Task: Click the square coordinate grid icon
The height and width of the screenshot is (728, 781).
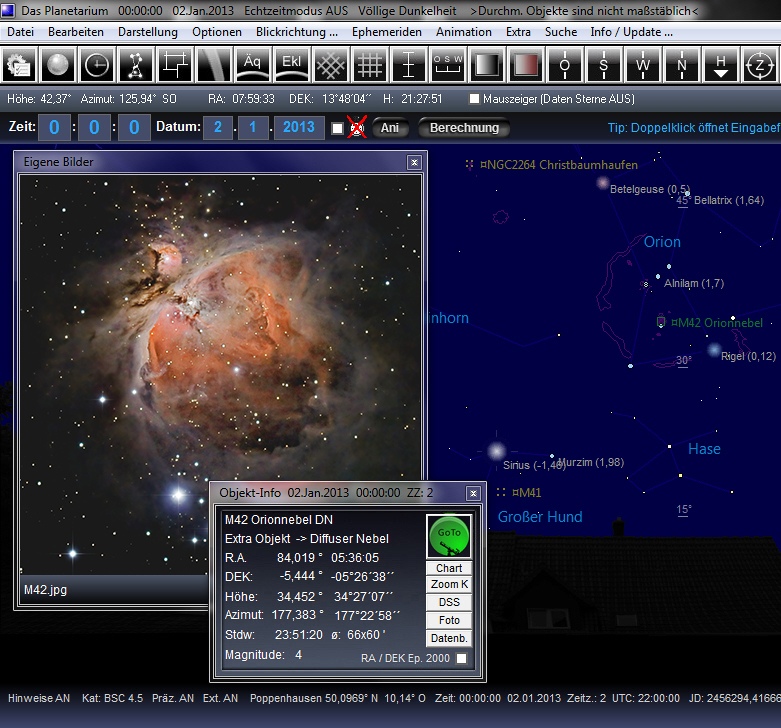Action: pos(370,66)
